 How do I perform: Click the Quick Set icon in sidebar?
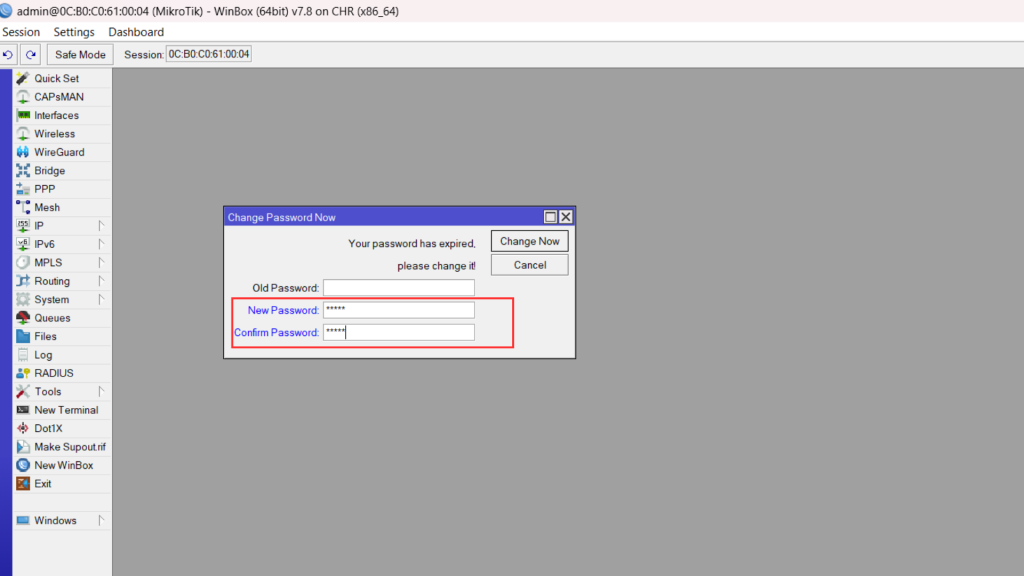tap(23, 78)
